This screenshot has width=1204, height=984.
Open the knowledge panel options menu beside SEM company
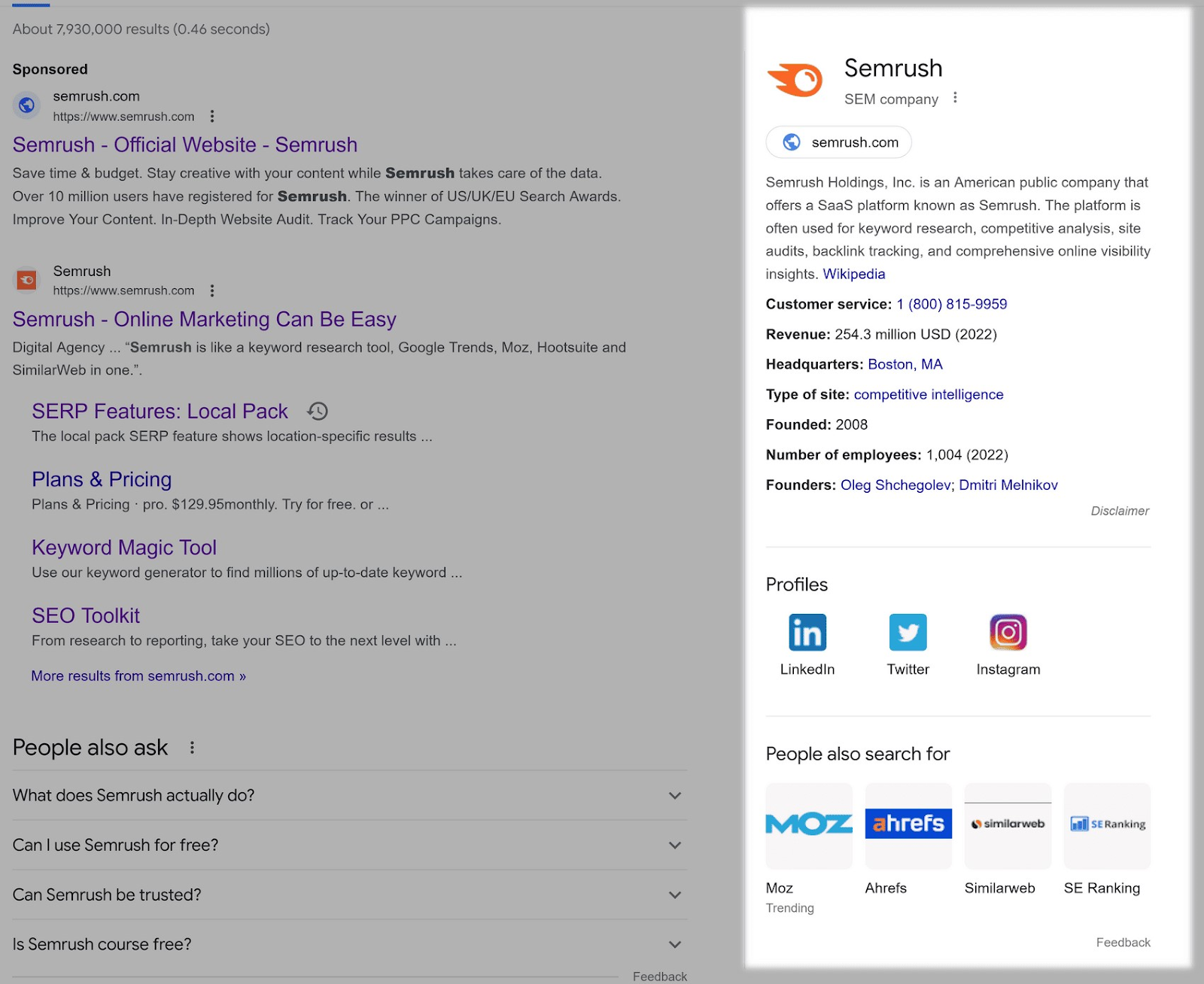click(954, 98)
